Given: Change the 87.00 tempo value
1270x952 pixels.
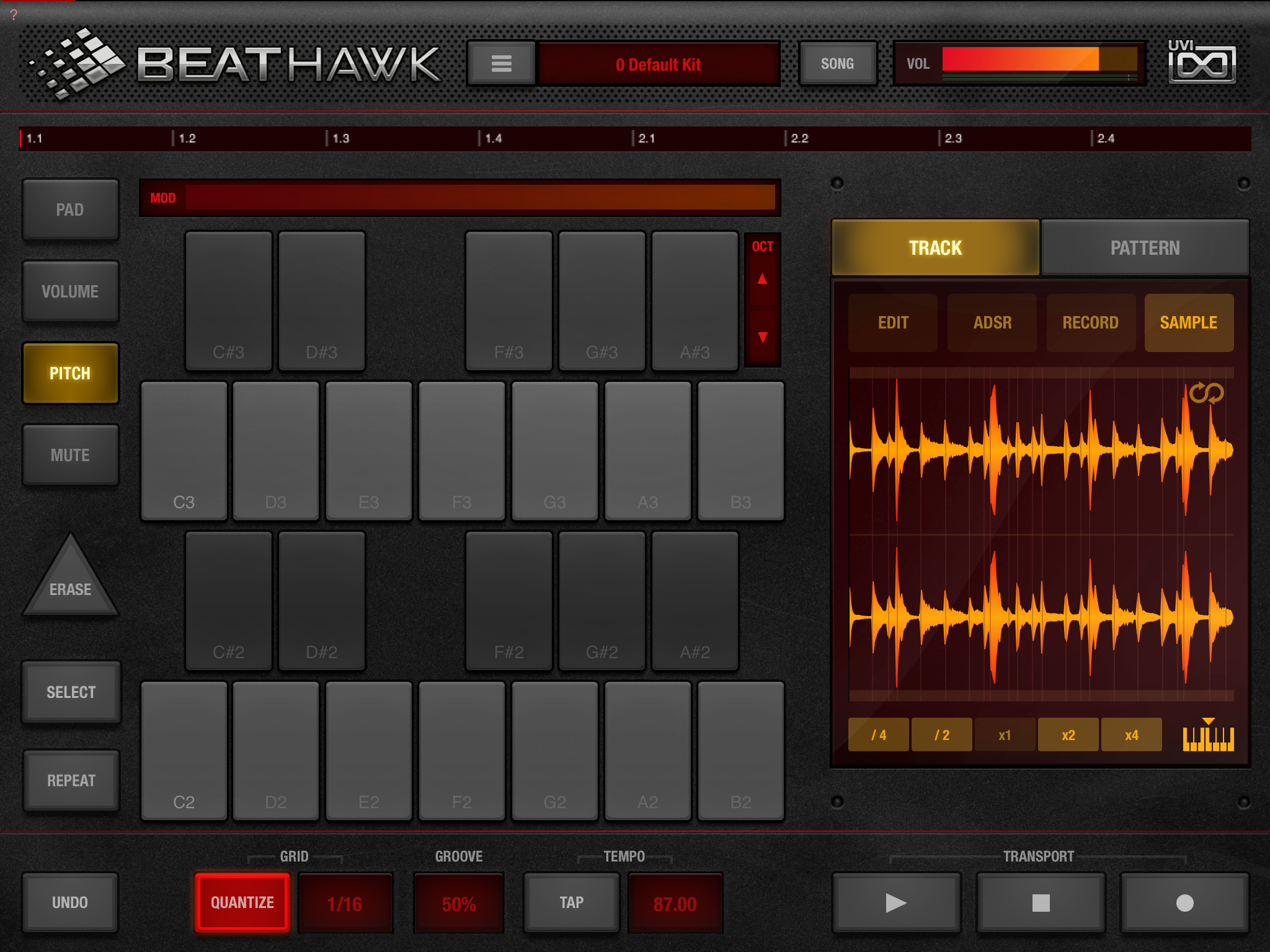Looking at the screenshot, I should 675,904.
